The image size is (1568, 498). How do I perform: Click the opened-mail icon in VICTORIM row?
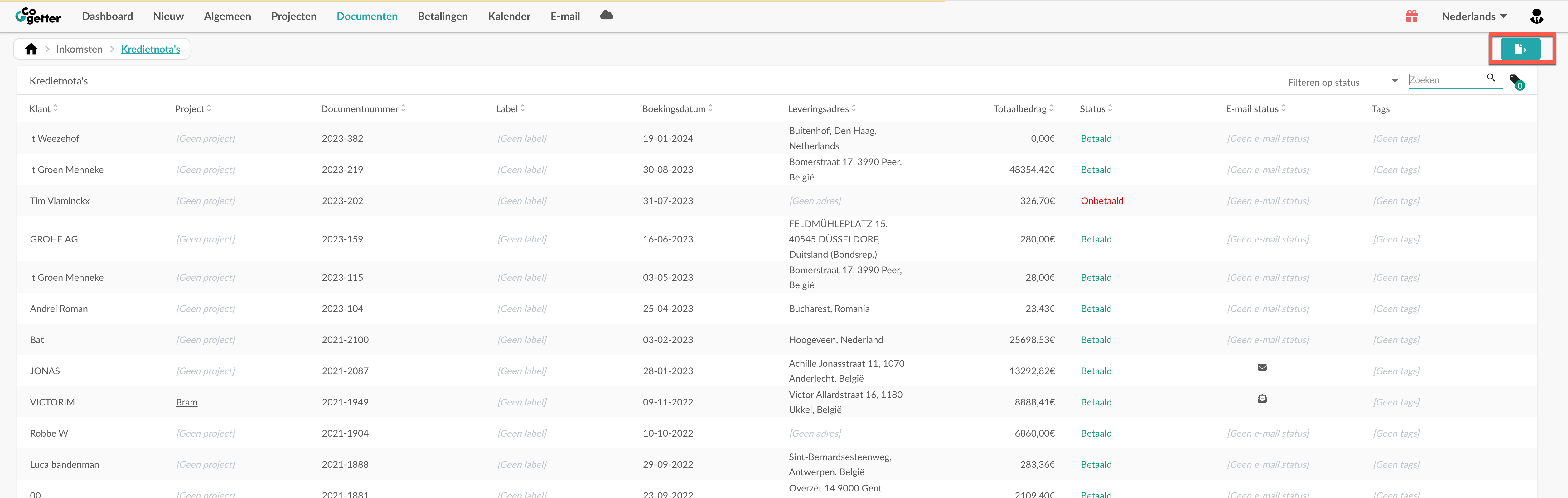(x=1262, y=399)
